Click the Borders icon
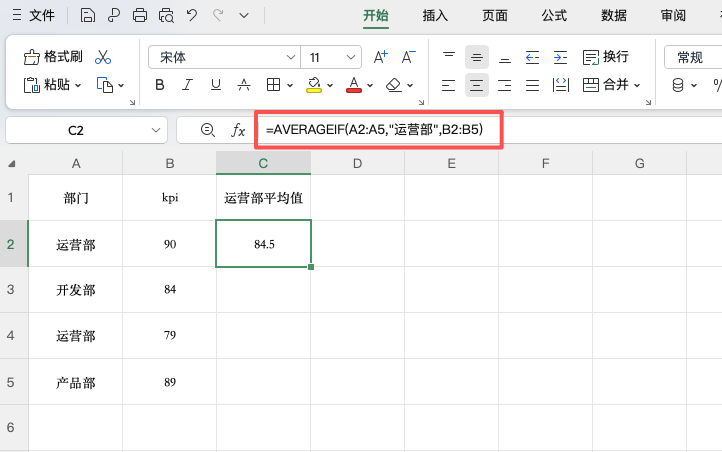The width and height of the screenshot is (722, 452). point(274,85)
